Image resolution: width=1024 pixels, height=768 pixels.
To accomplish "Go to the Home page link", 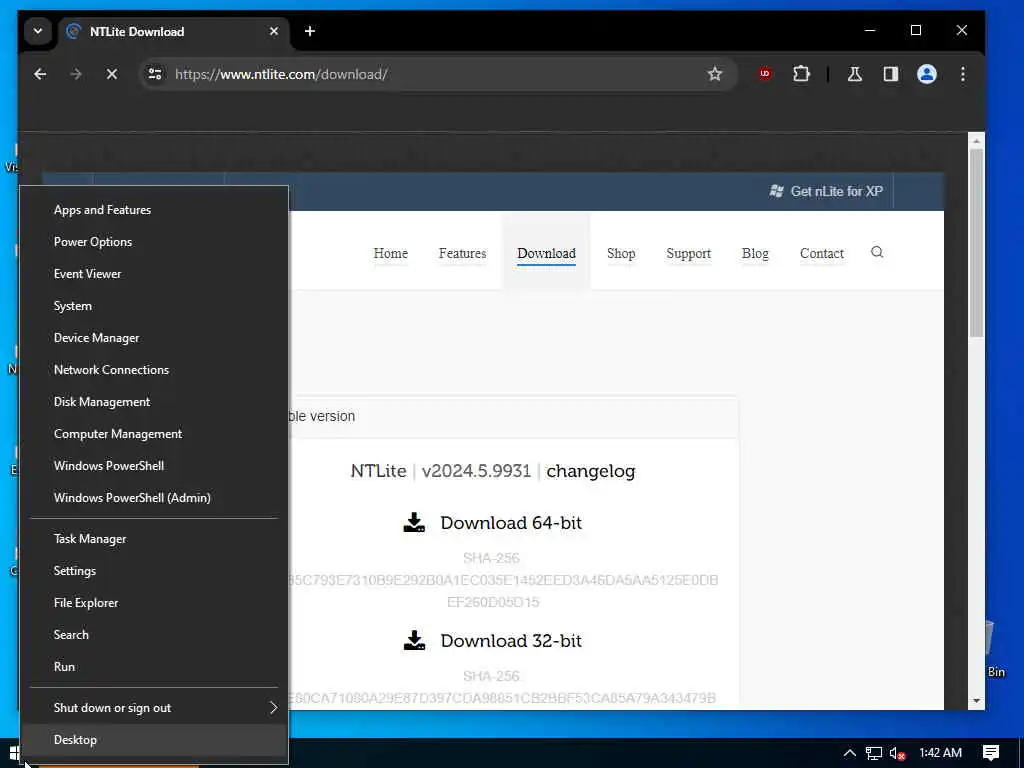I will (x=391, y=253).
